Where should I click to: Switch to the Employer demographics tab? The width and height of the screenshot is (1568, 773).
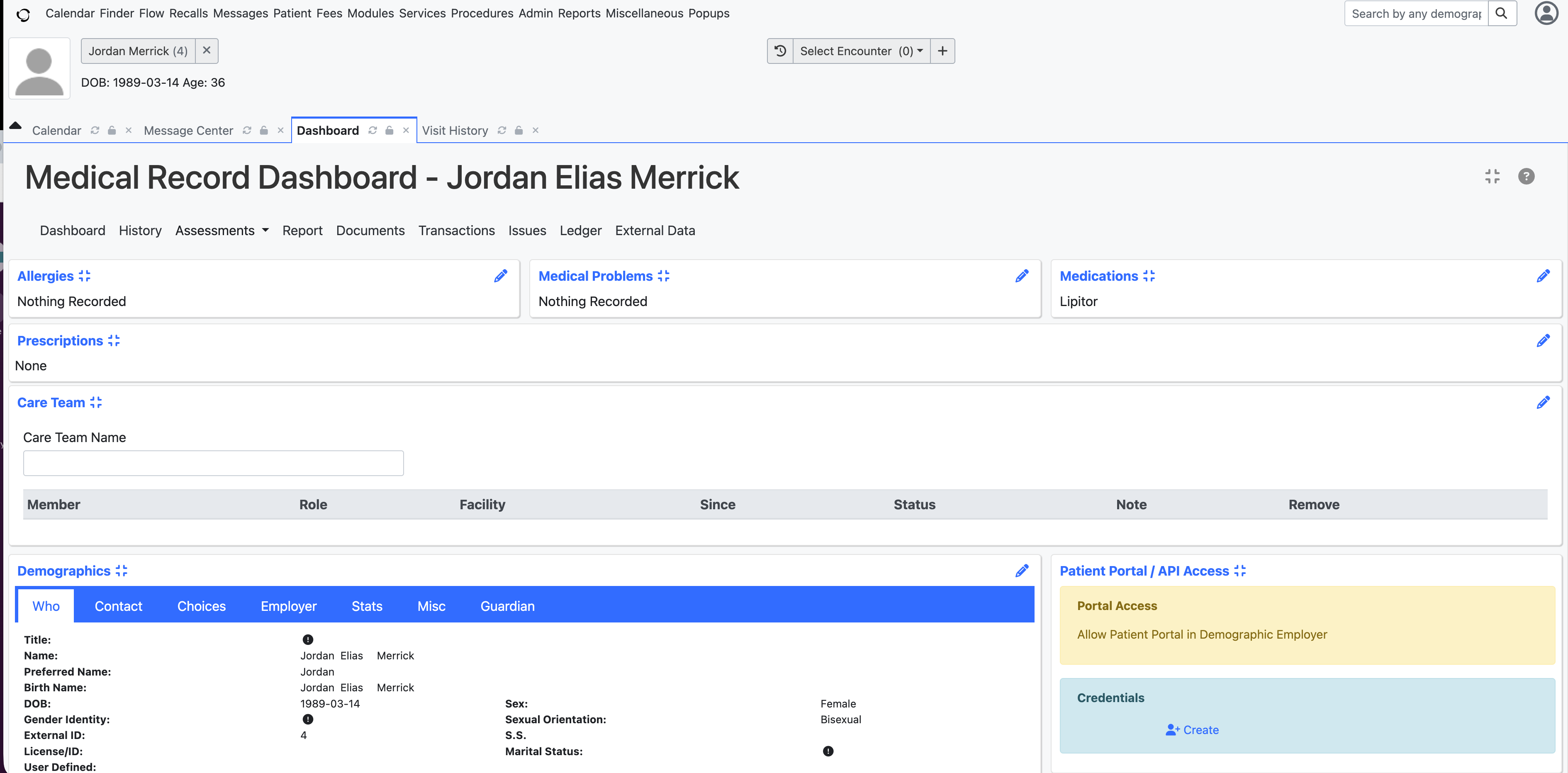(289, 605)
